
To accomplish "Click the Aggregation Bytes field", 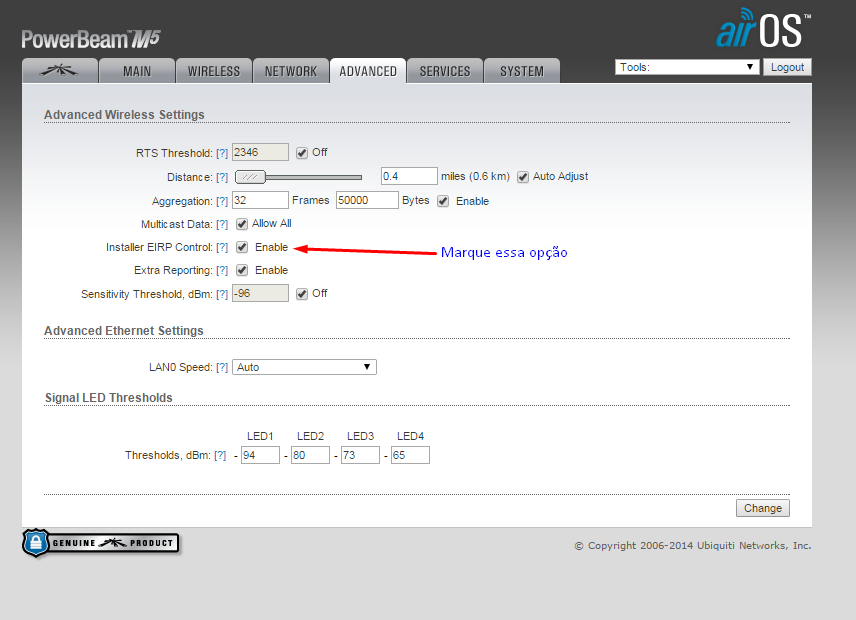I will click(x=367, y=200).
